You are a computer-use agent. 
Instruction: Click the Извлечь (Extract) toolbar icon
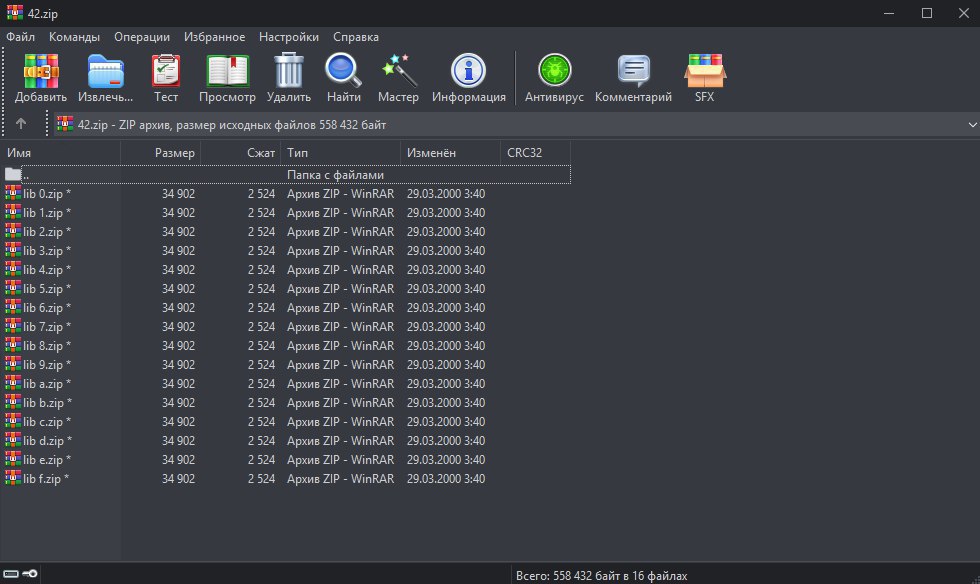pos(106,71)
